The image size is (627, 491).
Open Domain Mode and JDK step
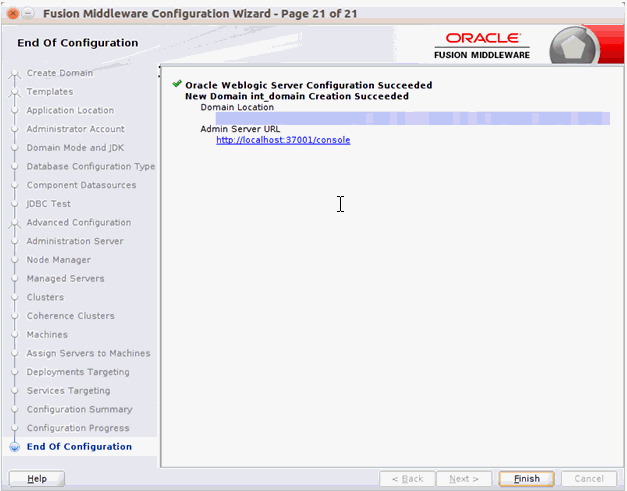coord(75,148)
